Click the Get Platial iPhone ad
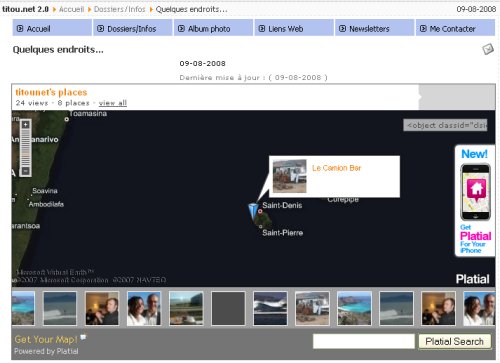The image size is (500, 363). click(475, 201)
